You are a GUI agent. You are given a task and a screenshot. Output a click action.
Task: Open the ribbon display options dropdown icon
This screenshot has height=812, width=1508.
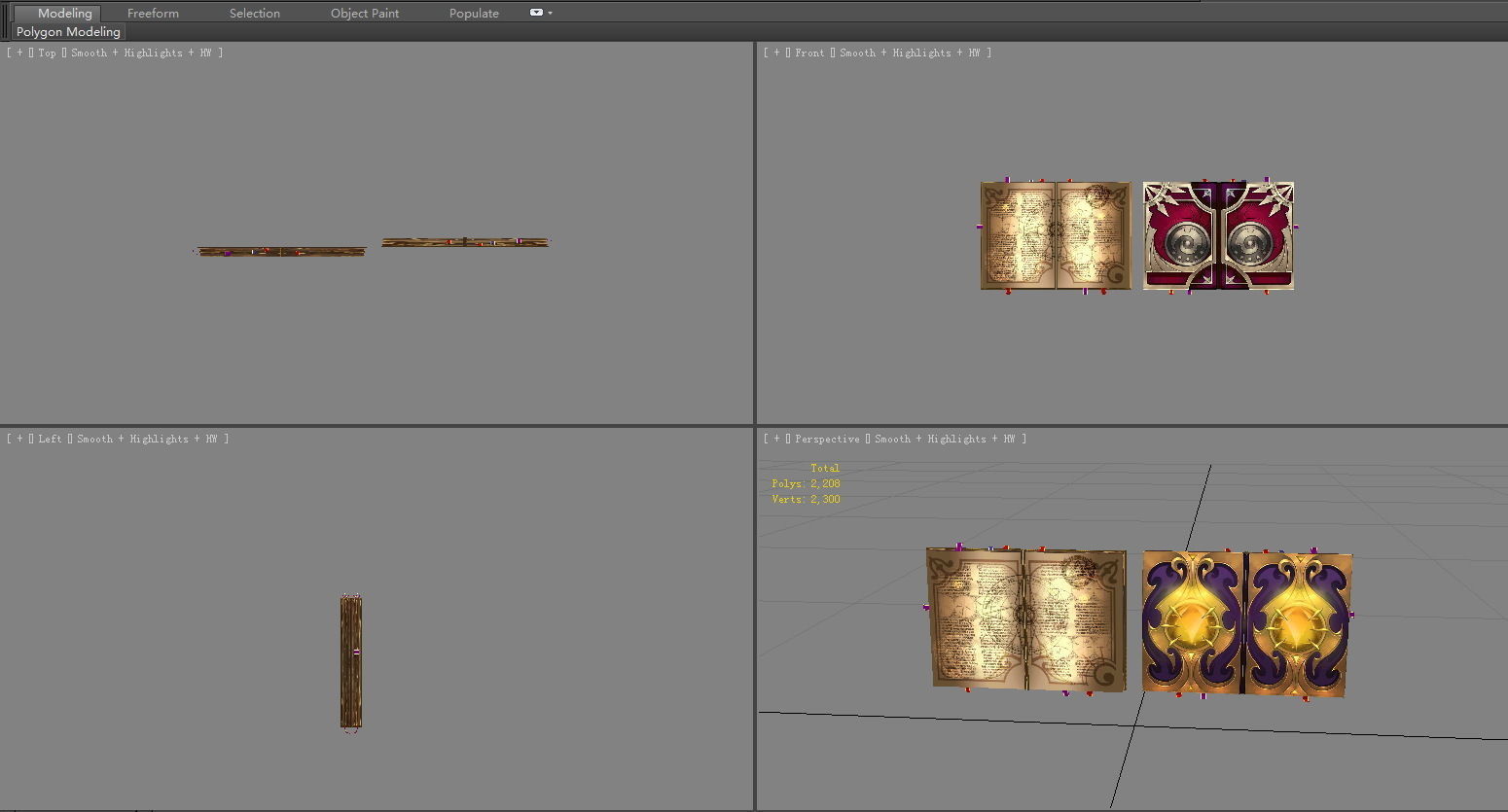click(x=541, y=13)
